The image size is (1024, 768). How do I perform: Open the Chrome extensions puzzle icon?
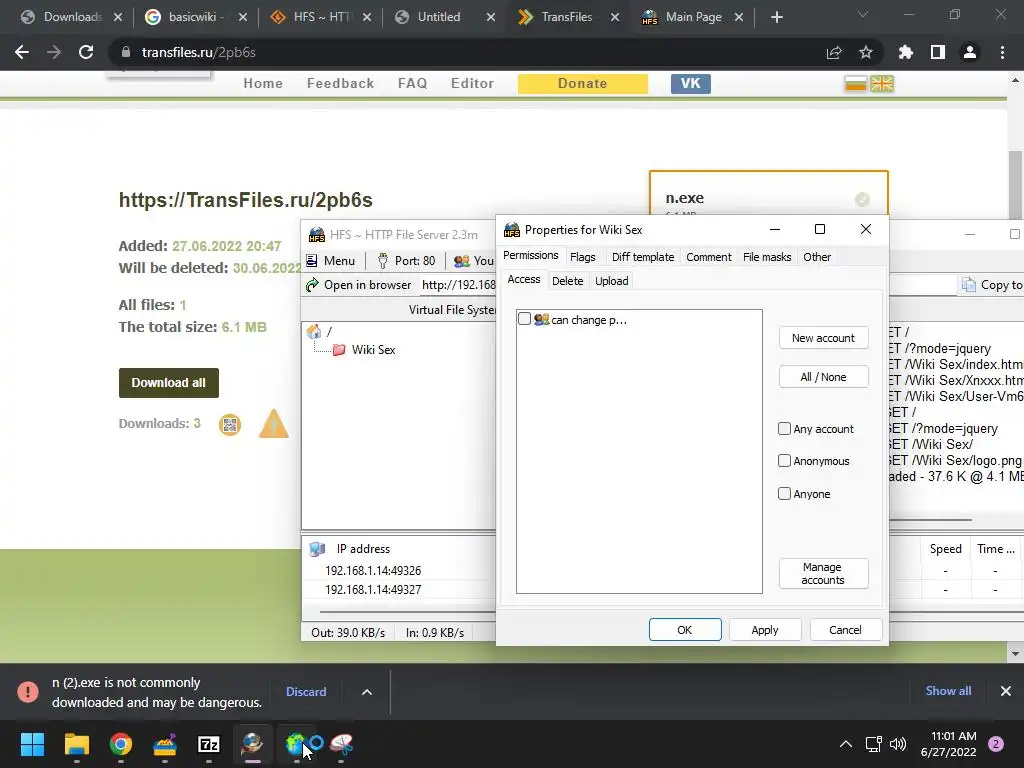[x=906, y=52]
